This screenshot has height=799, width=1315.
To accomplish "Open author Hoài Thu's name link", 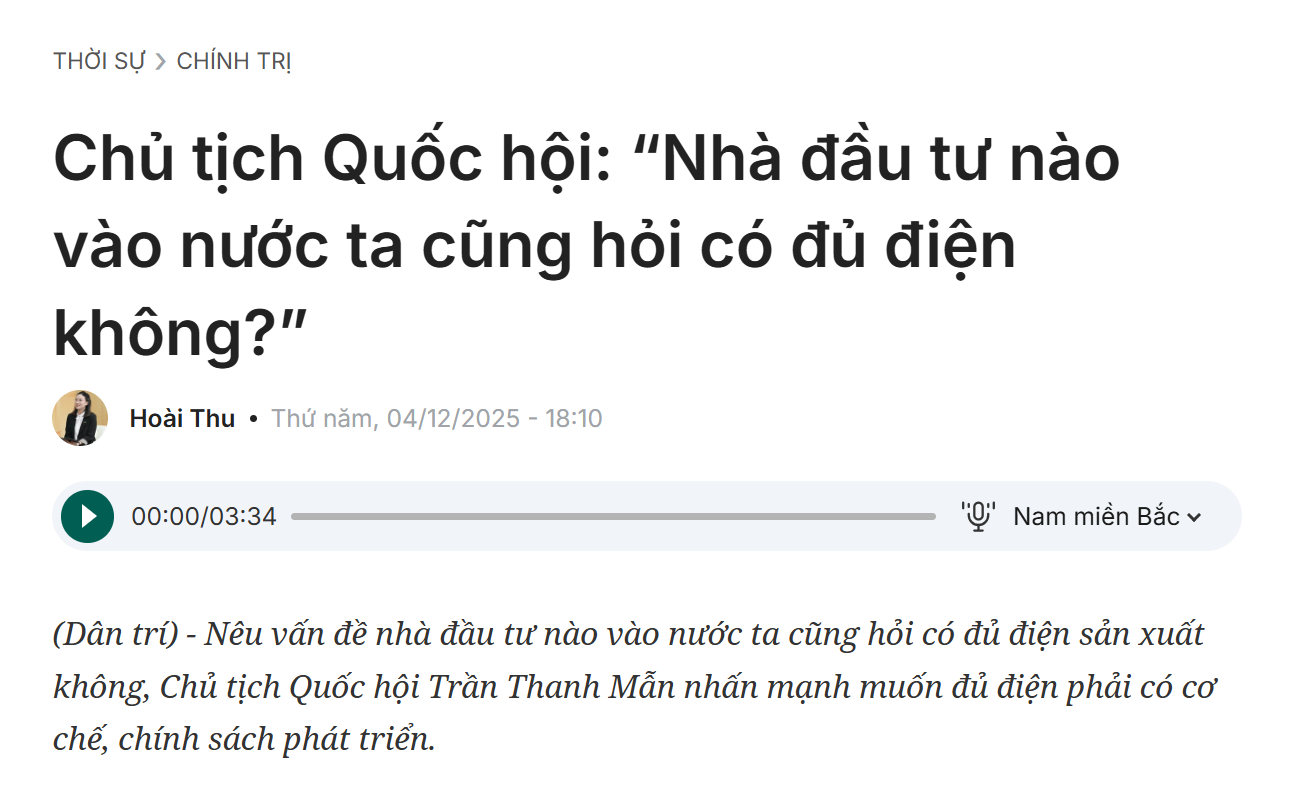I will click(182, 418).
